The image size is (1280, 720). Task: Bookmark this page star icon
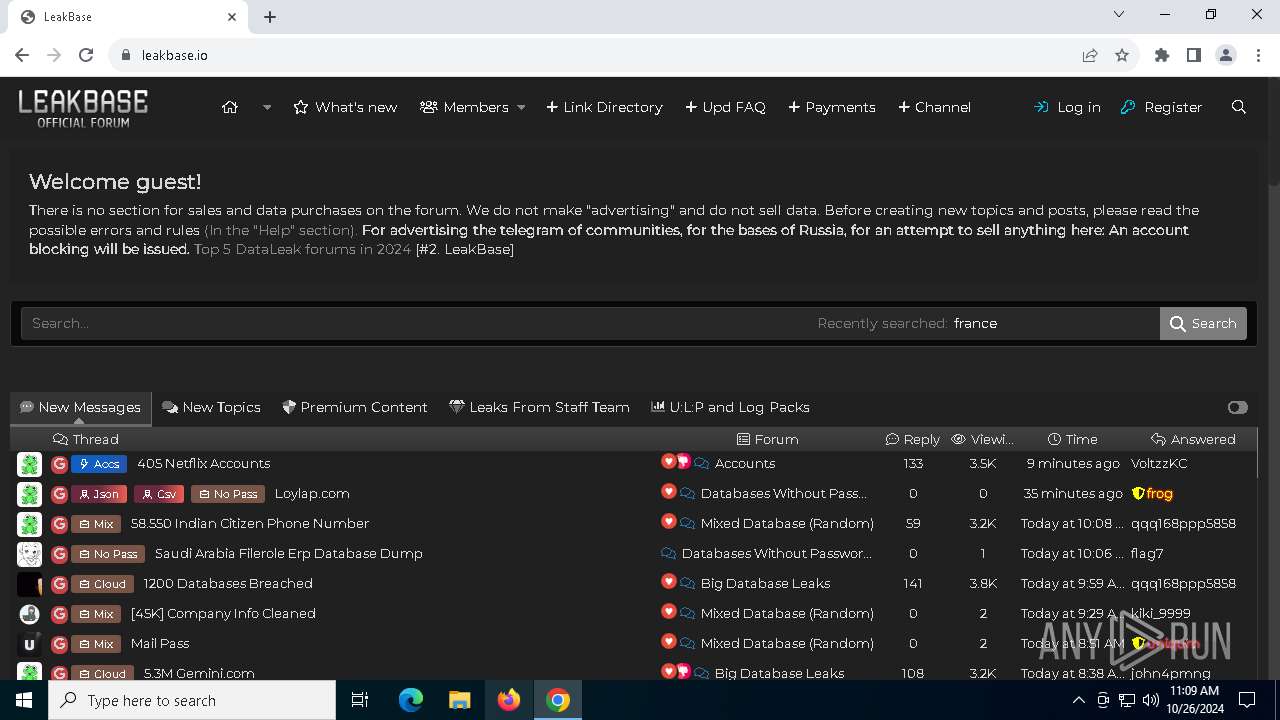tap(1122, 55)
